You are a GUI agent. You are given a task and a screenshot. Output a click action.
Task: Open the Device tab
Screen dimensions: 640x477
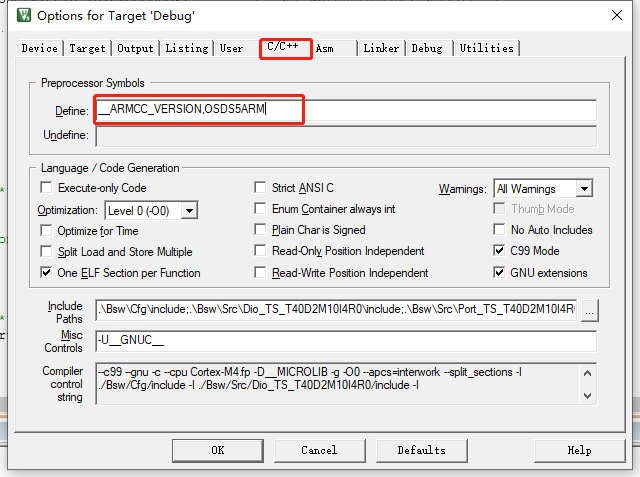tap(40, 48)
